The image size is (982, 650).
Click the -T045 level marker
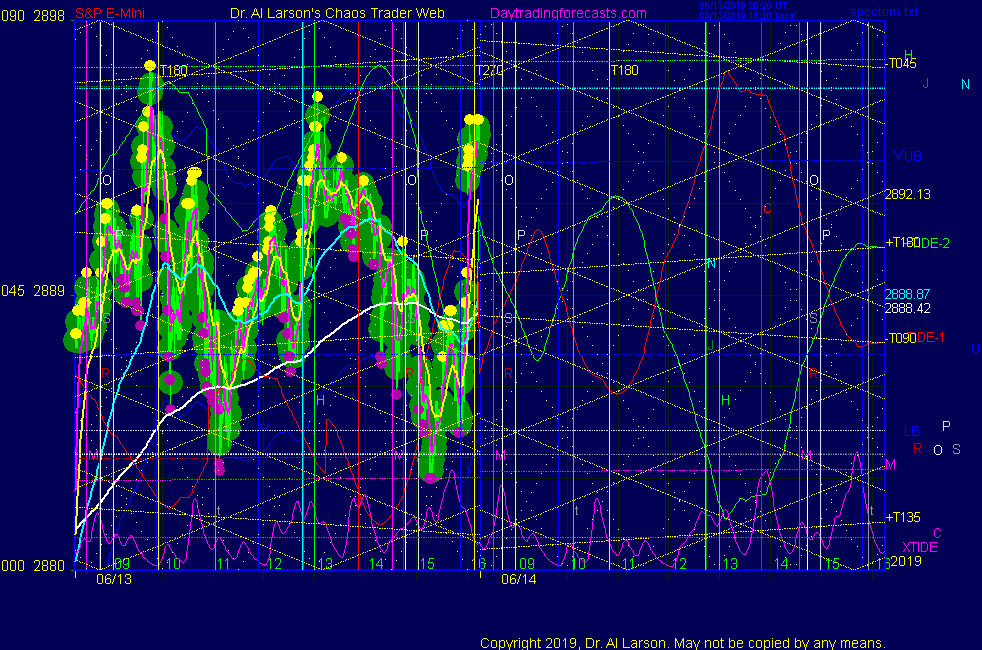pos(901,63)
